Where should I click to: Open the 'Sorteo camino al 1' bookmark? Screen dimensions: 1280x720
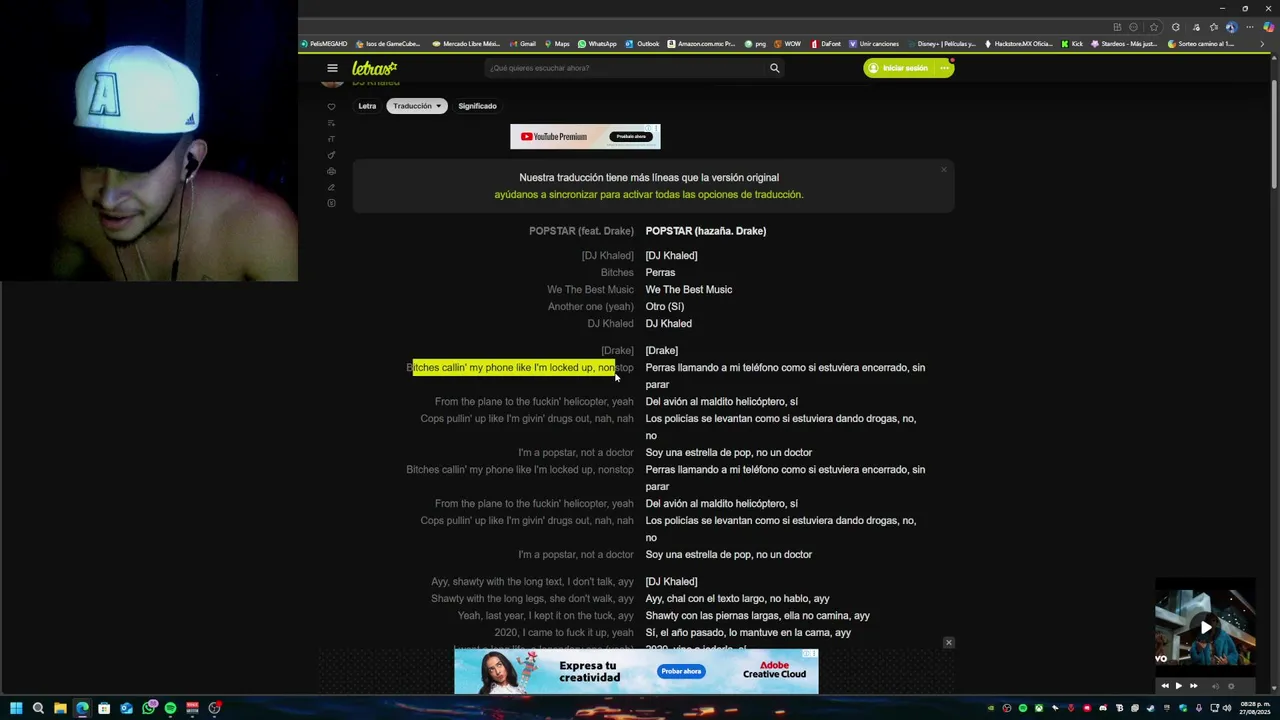[x=1201, y=44]
